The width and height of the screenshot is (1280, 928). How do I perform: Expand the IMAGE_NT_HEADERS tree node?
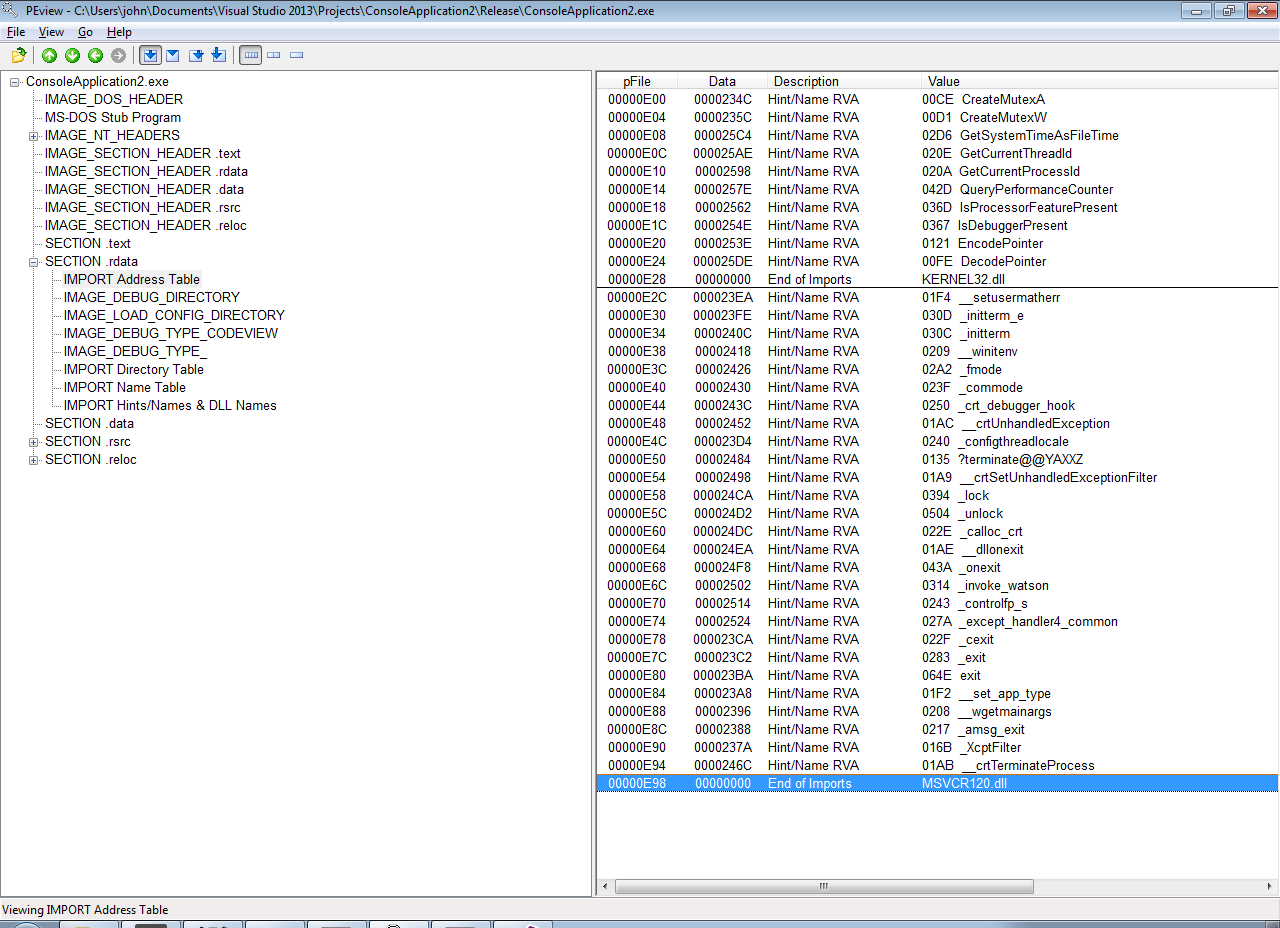[x=33, y=135]
